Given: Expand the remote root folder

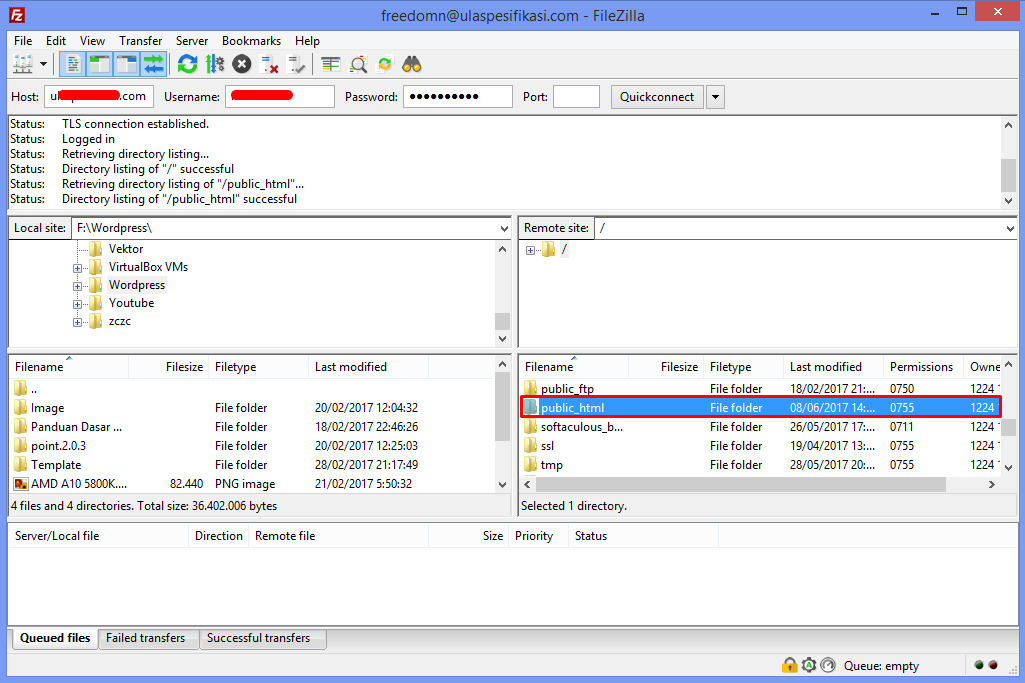Looking at the screenshot, I should tap(530, 250).
